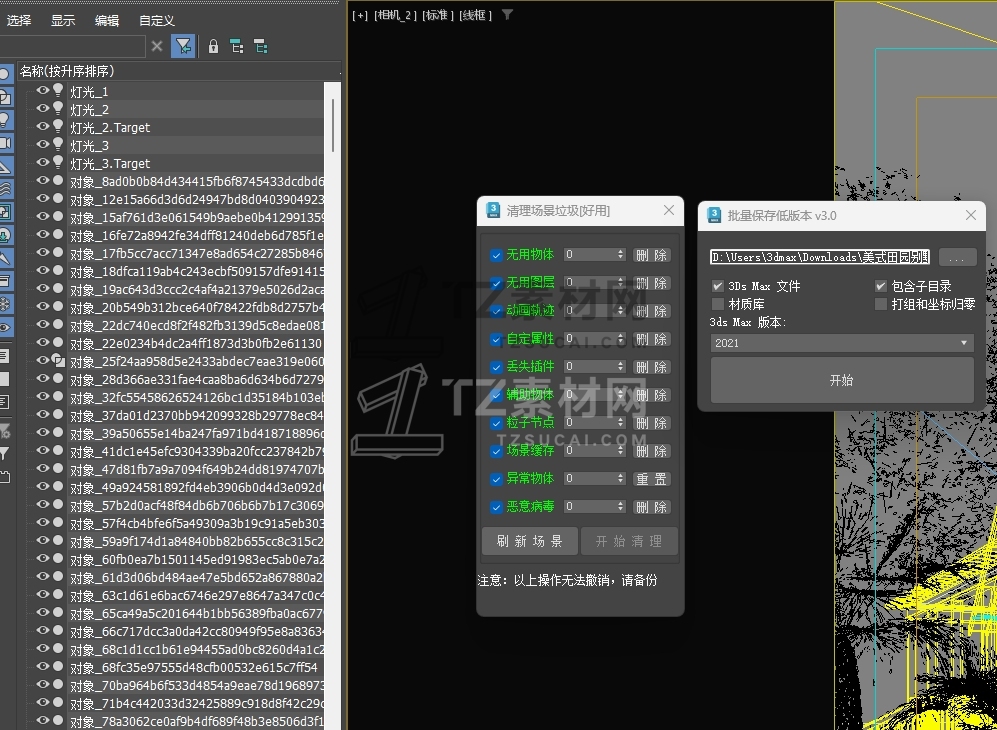Click 重置 button for 异常物体
Screen dimensions: 997x730
click(x=652, y=479)
